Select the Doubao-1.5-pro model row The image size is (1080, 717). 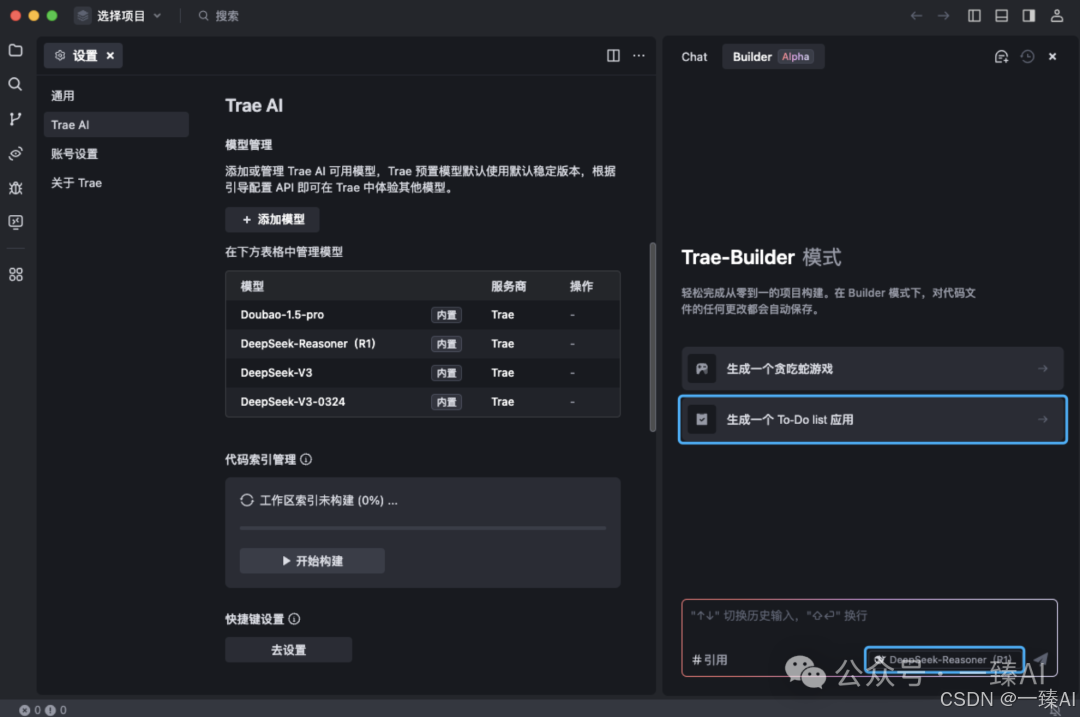(x=422, y=315)
